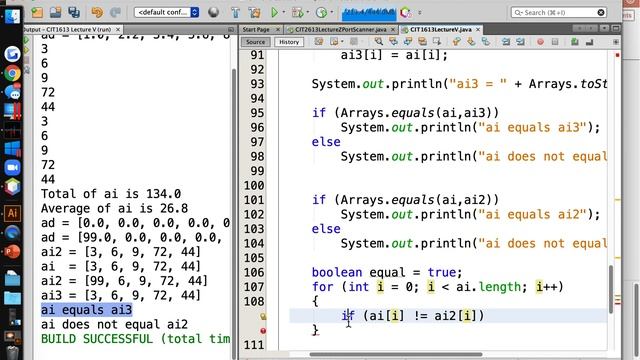640x360 pixels.
Task: Click Shift Line Right icon
Action: pos(520,42)
